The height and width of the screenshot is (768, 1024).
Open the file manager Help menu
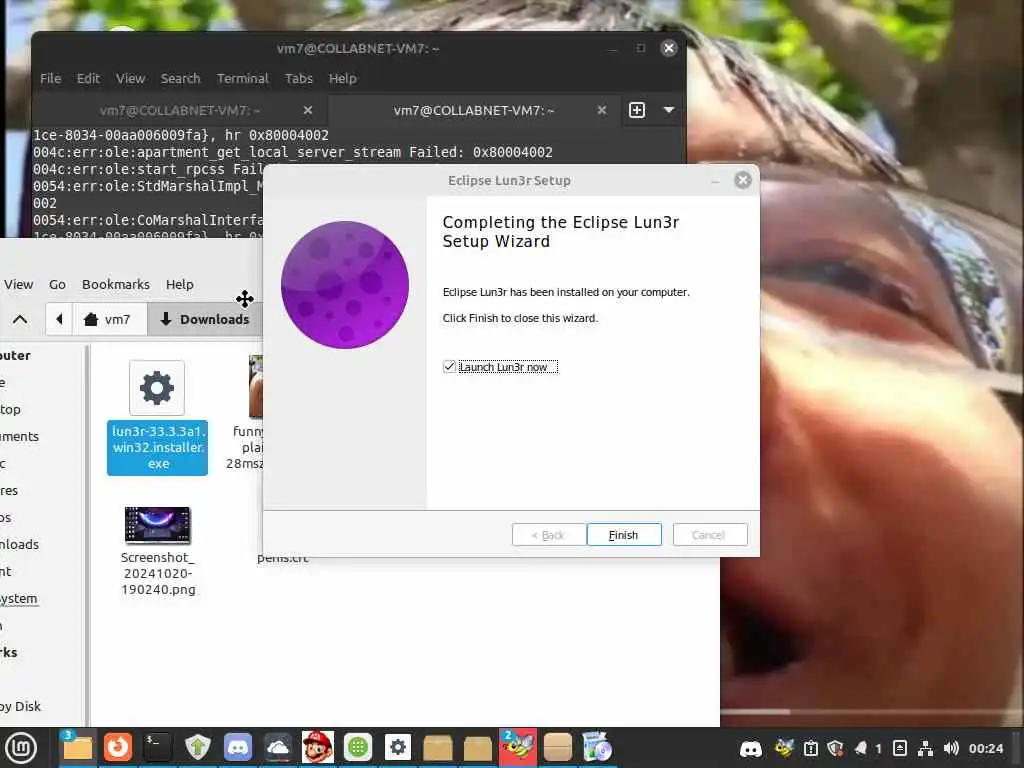click(x=180, y=285)
